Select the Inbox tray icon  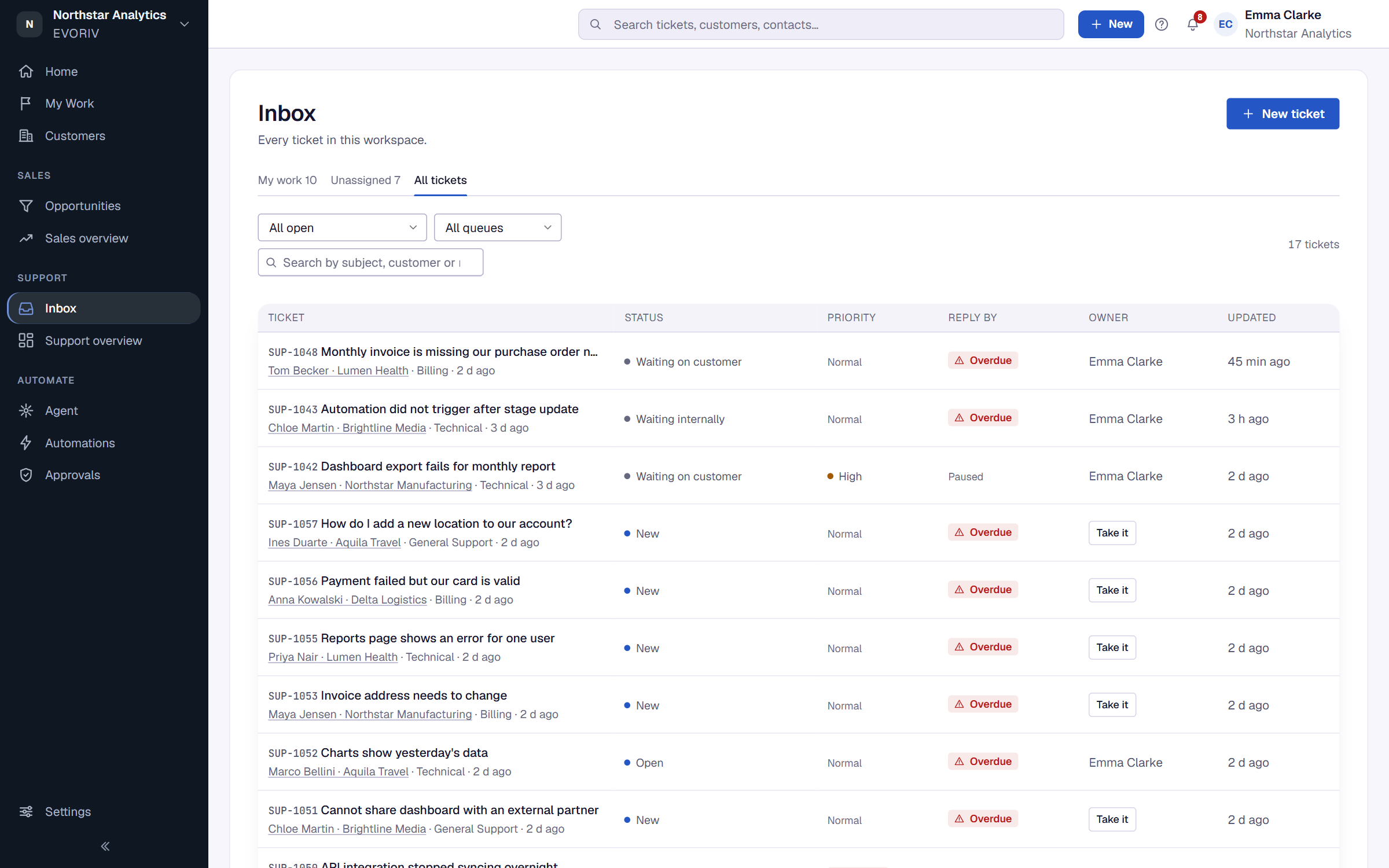[26, 308]
